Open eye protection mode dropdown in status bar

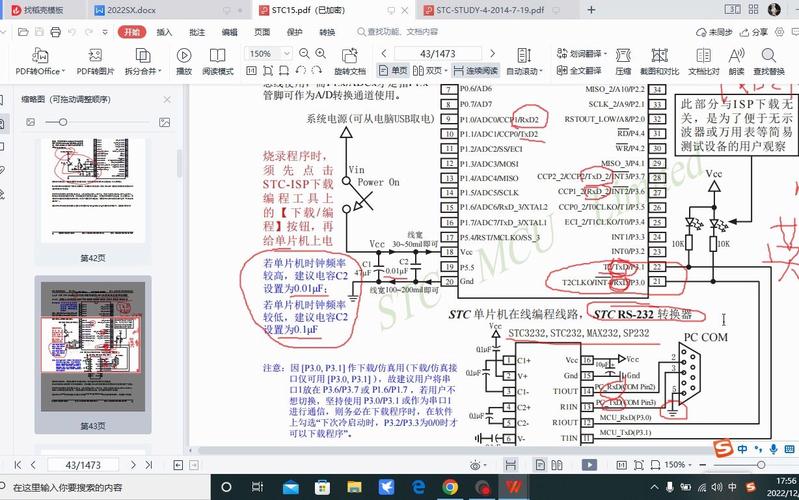(x=478, y=465)
